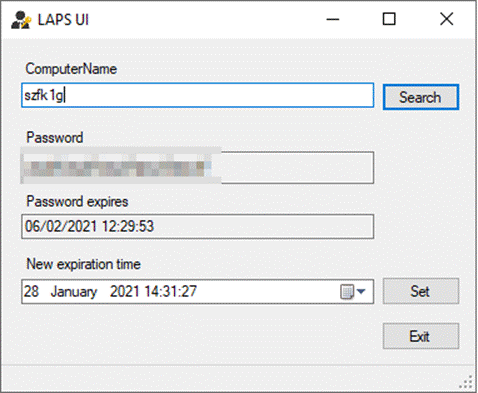The image size is (478, 393).
Task: Open the calendar dropdown for new expiration
Action: point(361,292)
